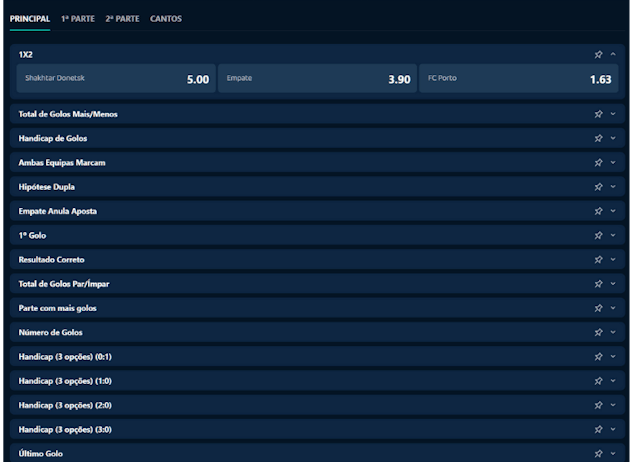Pin the Resultado Correto market
Viewport: 633px width, 462px height.
[598, 259]
